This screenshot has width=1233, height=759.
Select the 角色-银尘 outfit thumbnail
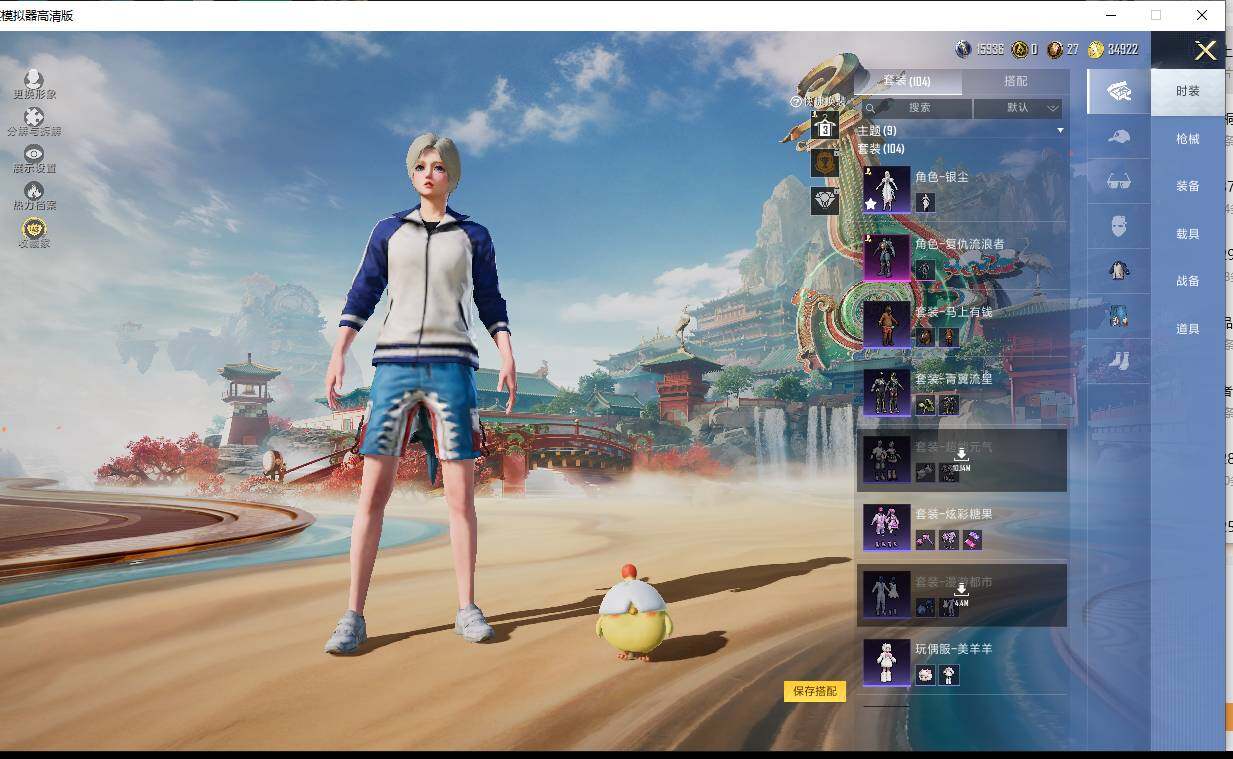coord(886,190)
